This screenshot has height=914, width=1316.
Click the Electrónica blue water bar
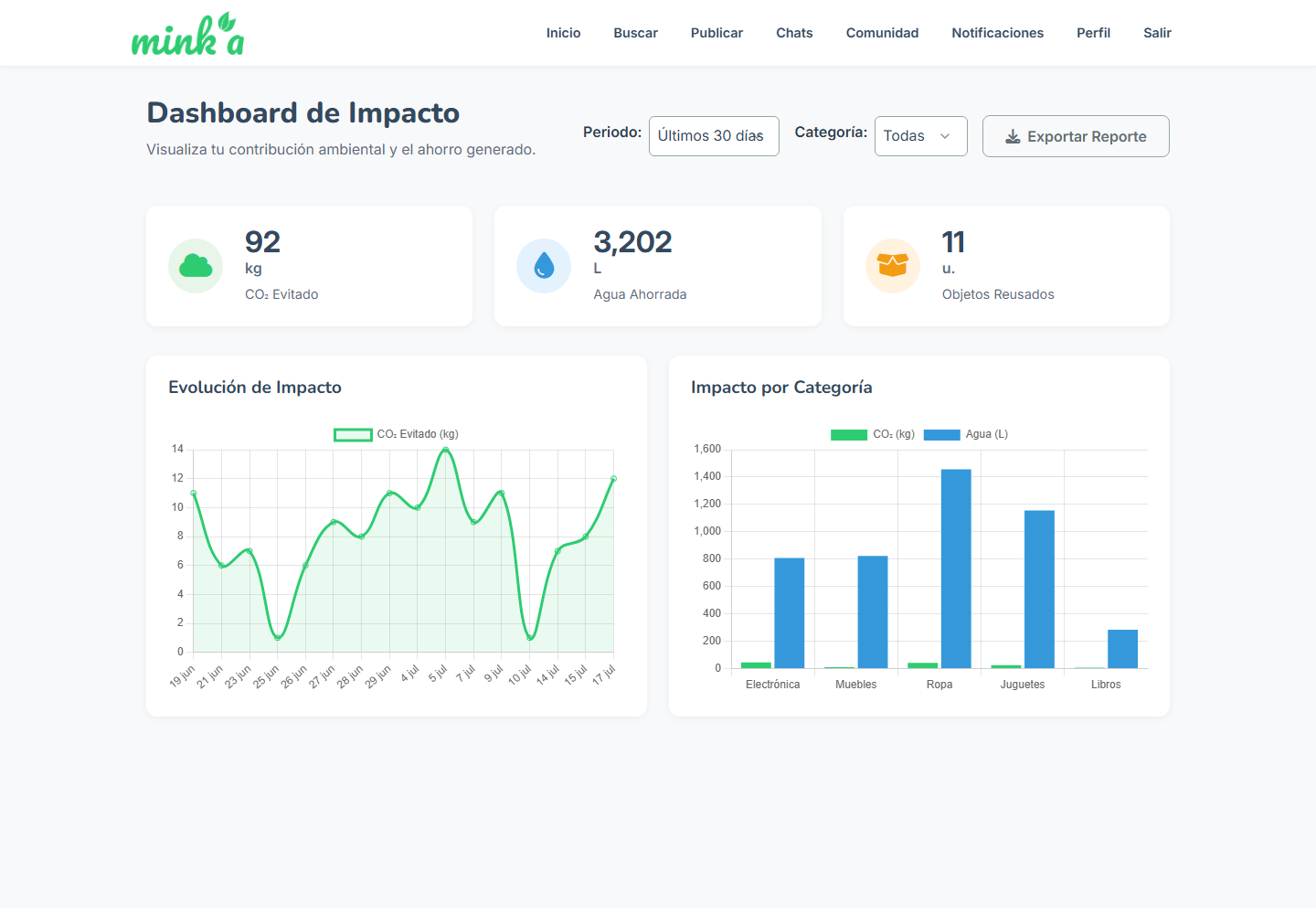[790, 613]
